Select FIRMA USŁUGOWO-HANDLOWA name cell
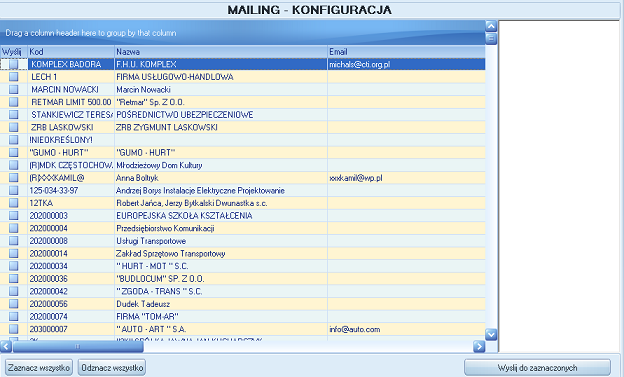This screenshot has height=377, width=624. (221, 77)
